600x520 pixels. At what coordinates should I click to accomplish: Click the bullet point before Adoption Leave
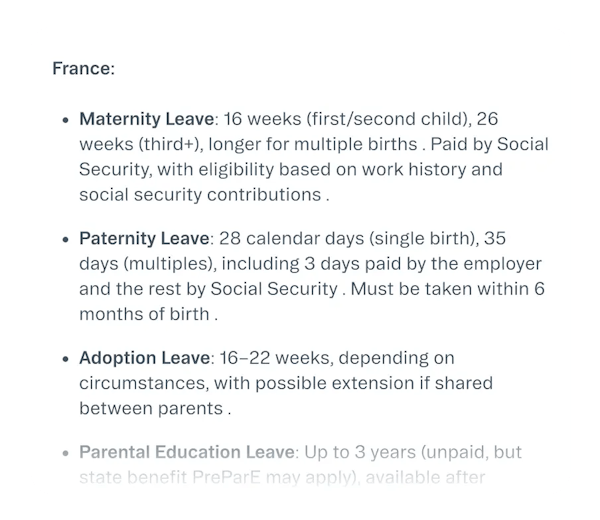63,360
